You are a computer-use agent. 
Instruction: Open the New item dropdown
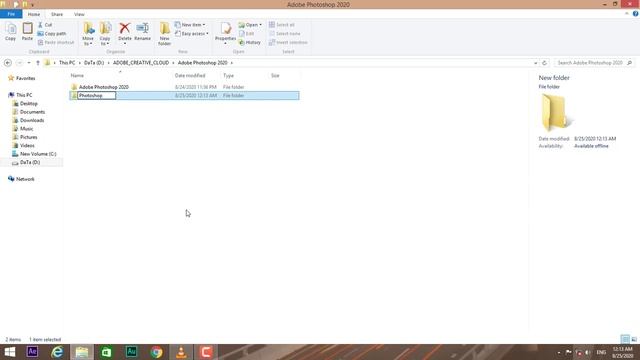point(190,25)
